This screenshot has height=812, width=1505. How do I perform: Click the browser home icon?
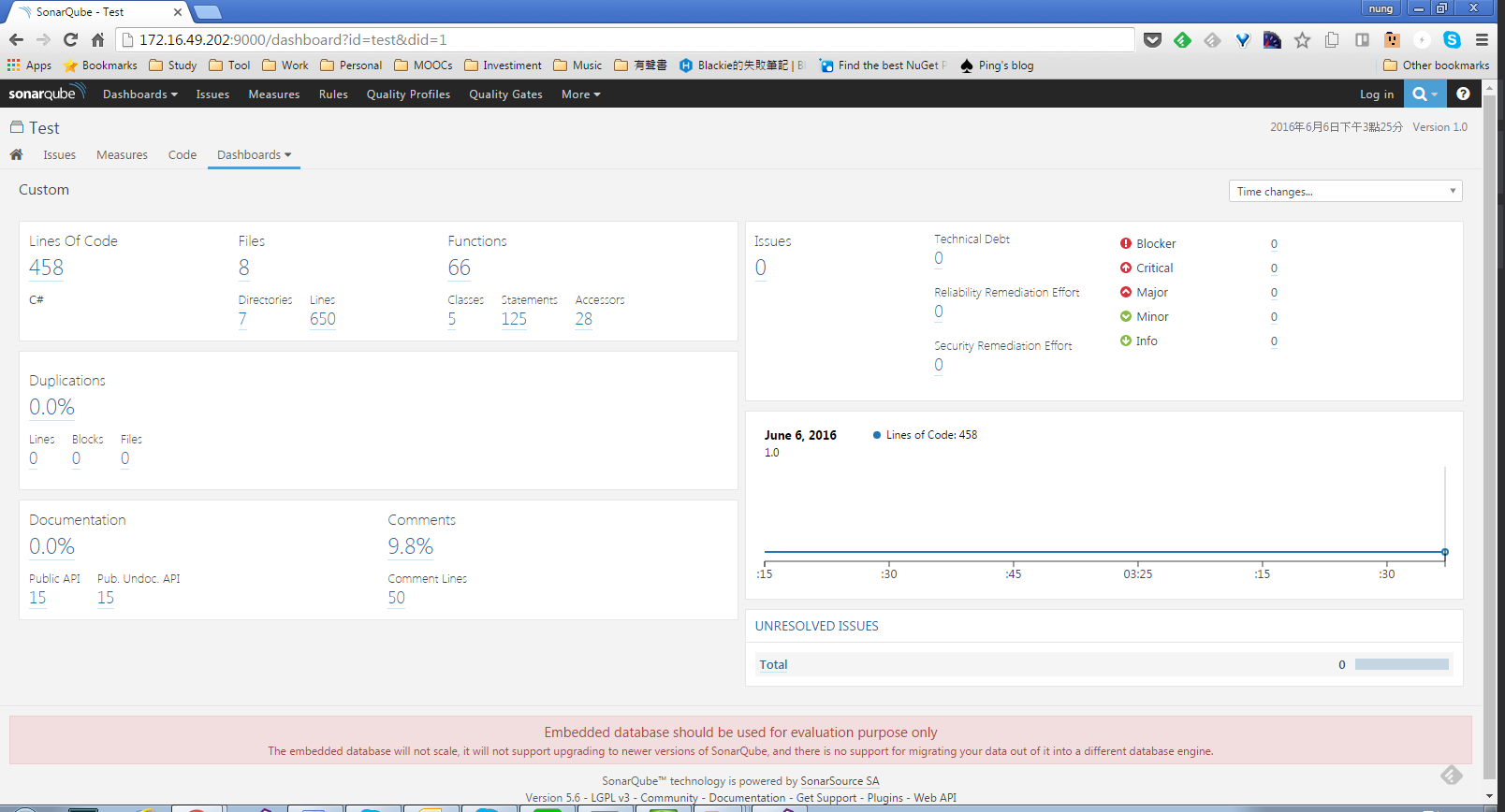97,39
